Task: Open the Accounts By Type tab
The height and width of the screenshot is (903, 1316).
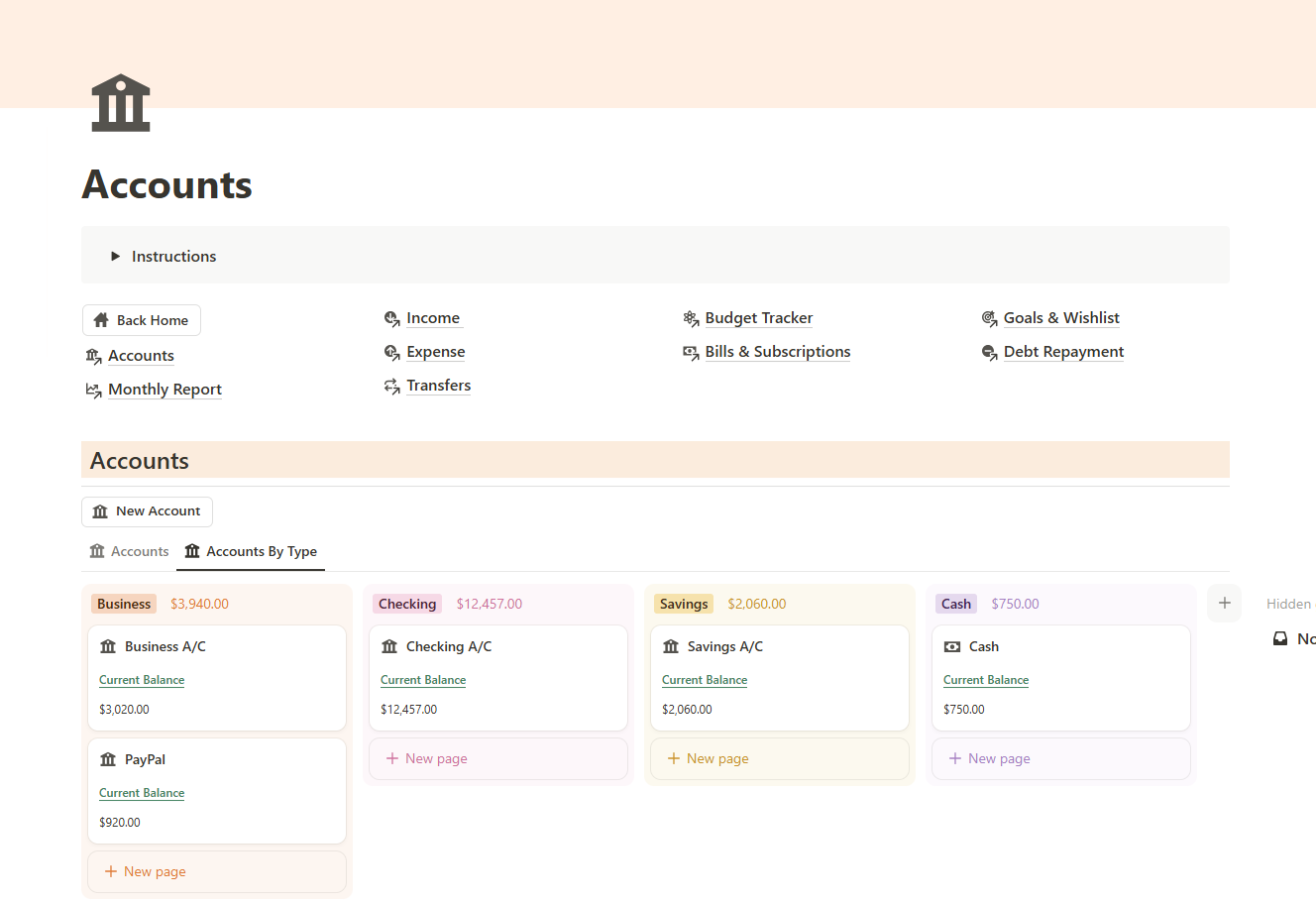Action: (x=251, y=551)
